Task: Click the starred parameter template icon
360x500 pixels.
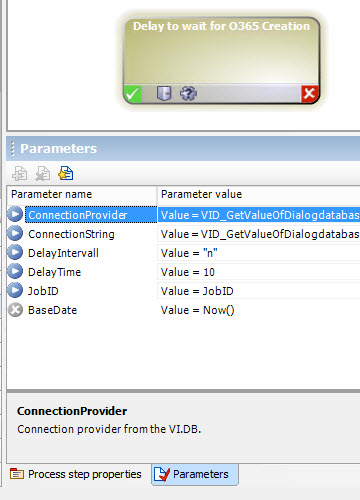Action: coord(66,173)
